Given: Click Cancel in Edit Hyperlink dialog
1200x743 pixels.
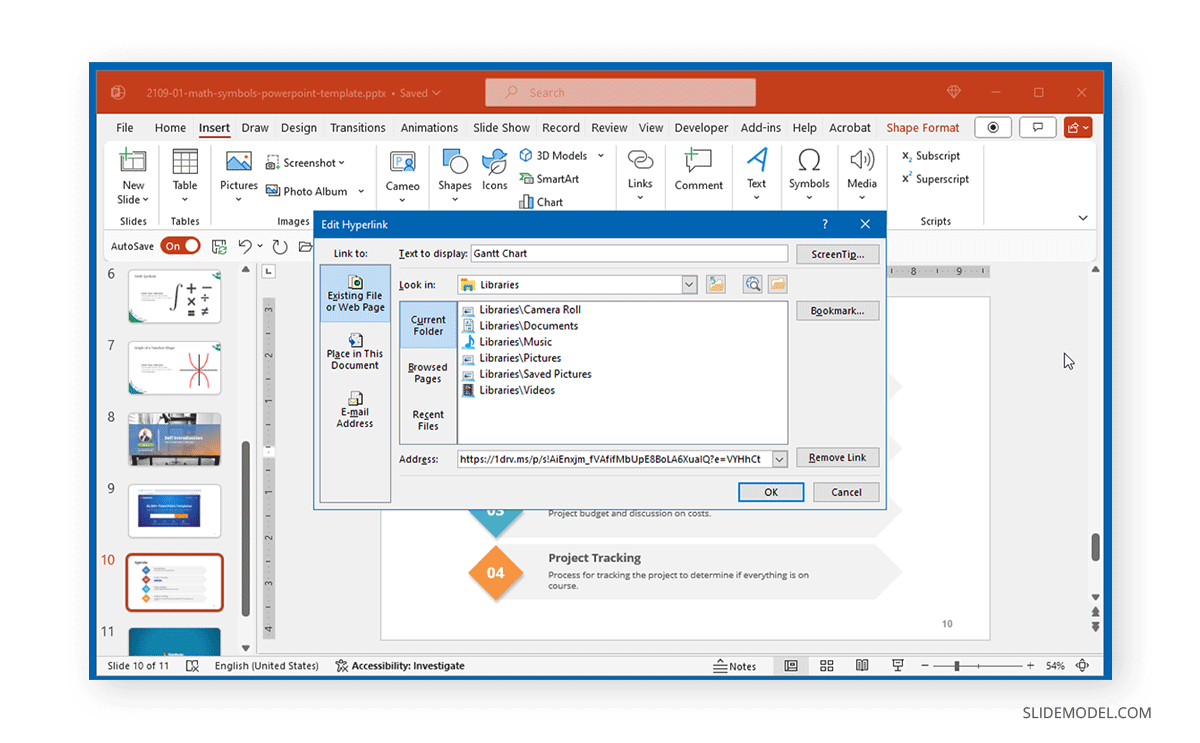Looking at the screenshot, I should click(846, 492).
